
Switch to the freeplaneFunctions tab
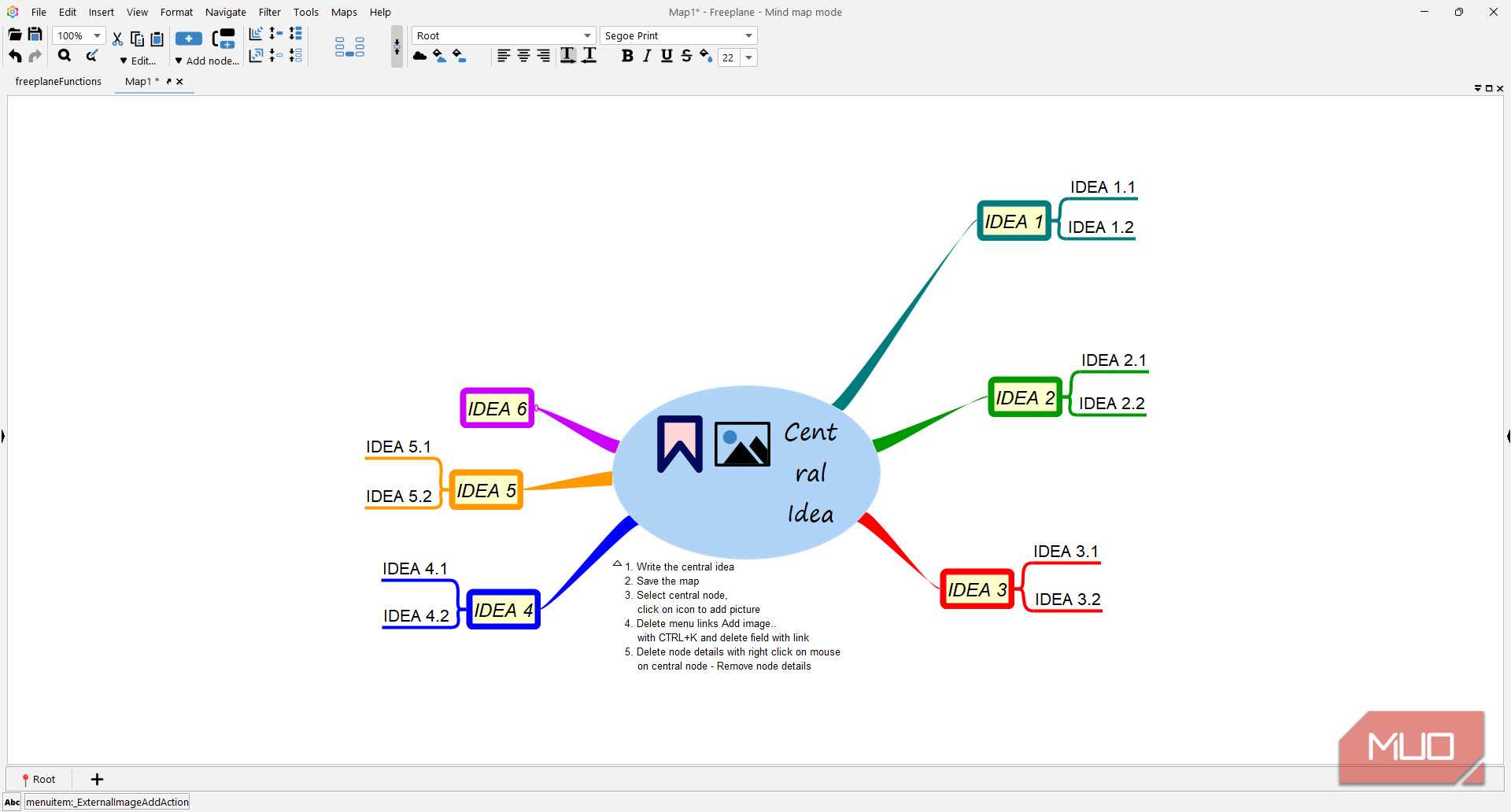[58, 81]
